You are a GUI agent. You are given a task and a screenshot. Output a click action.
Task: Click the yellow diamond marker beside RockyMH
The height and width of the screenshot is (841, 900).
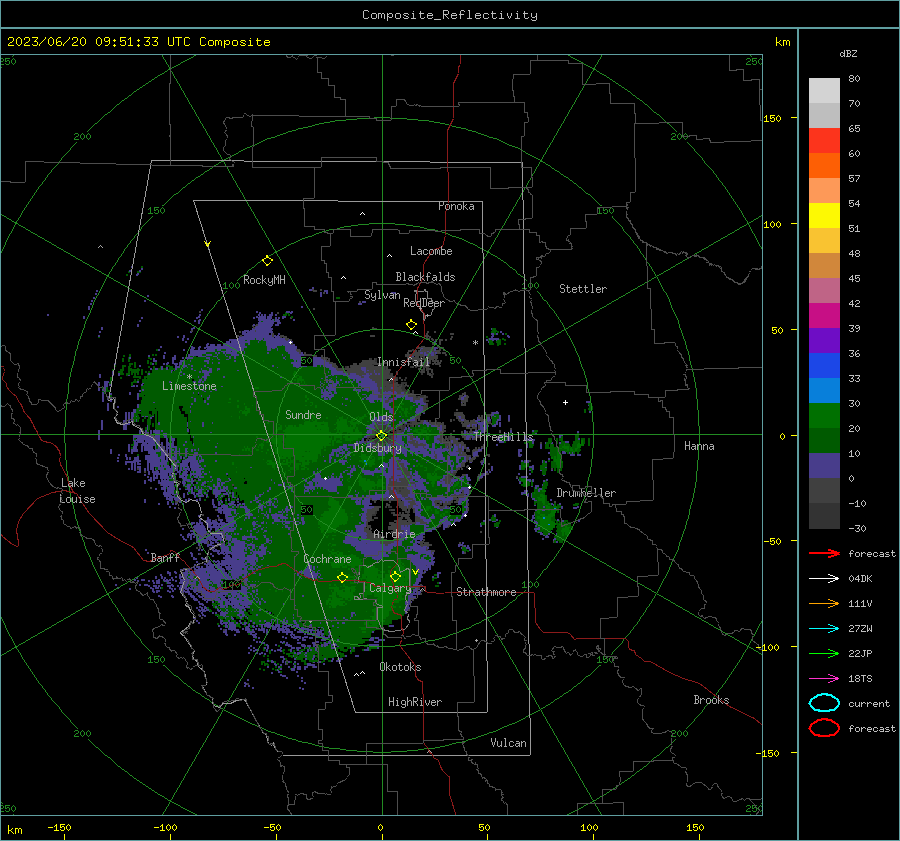[267, 261]
